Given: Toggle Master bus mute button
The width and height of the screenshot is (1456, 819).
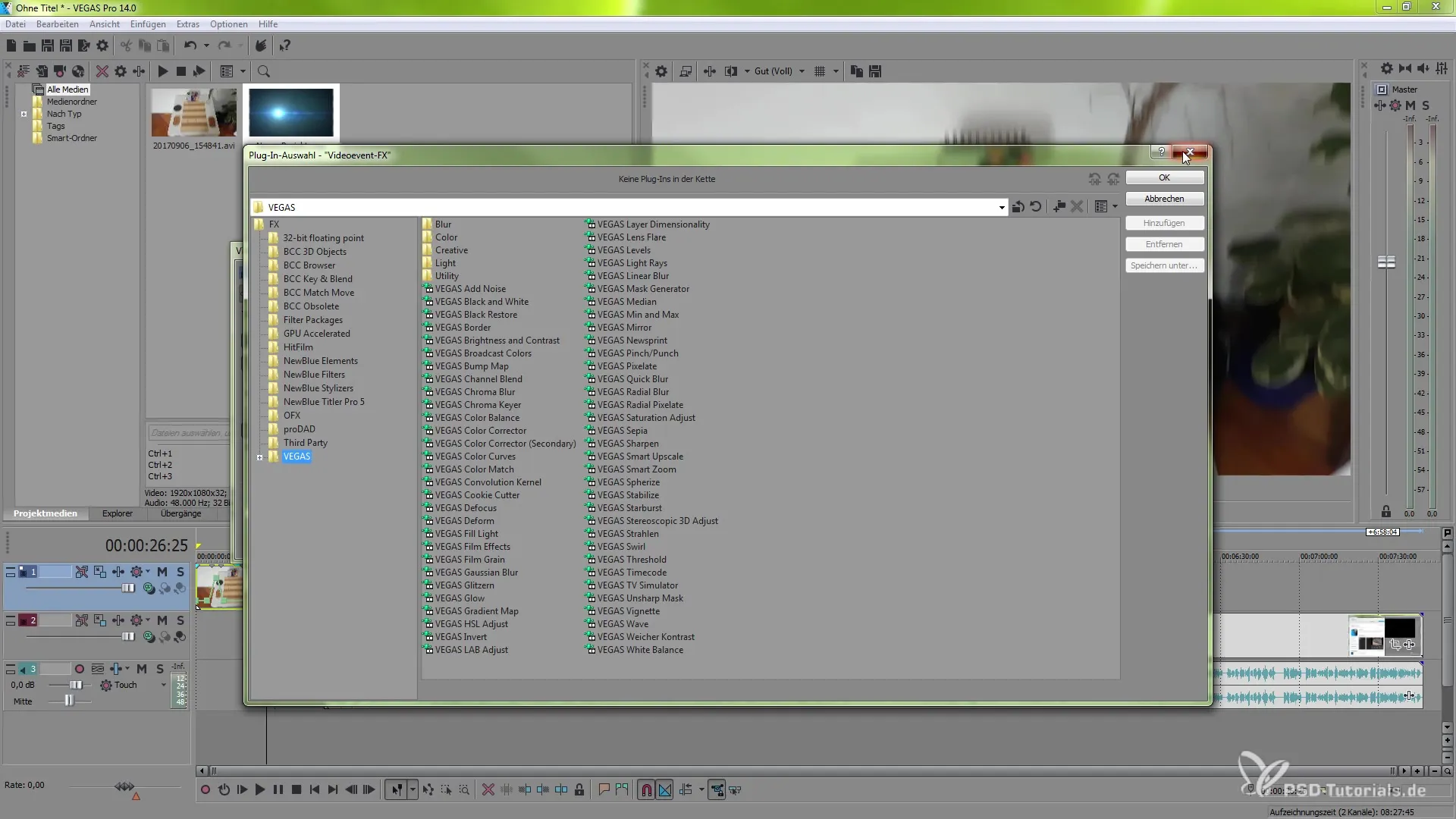Looking at the screenshot, I should [x=1410, y=105].
